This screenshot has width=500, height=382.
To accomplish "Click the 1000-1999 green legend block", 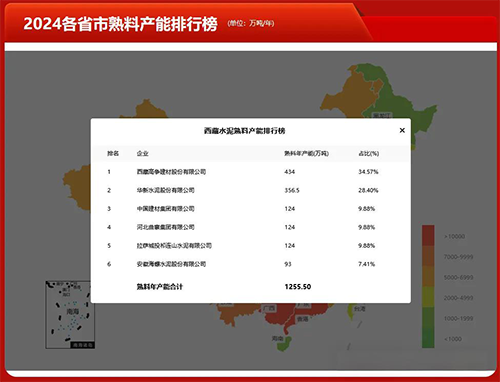I will (428, 318).
